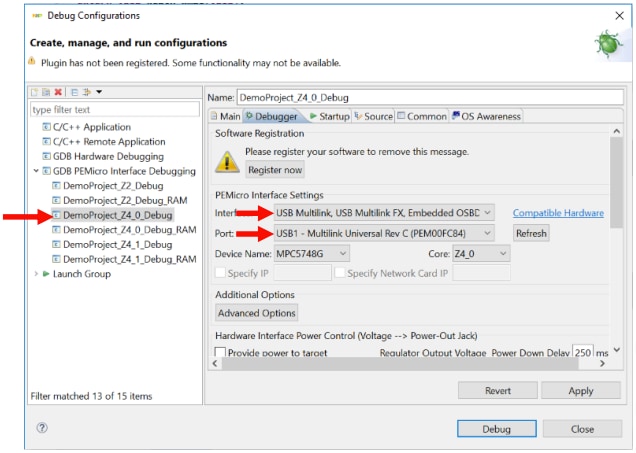Select DemoProject_Z2_Debug configuration

113,185
